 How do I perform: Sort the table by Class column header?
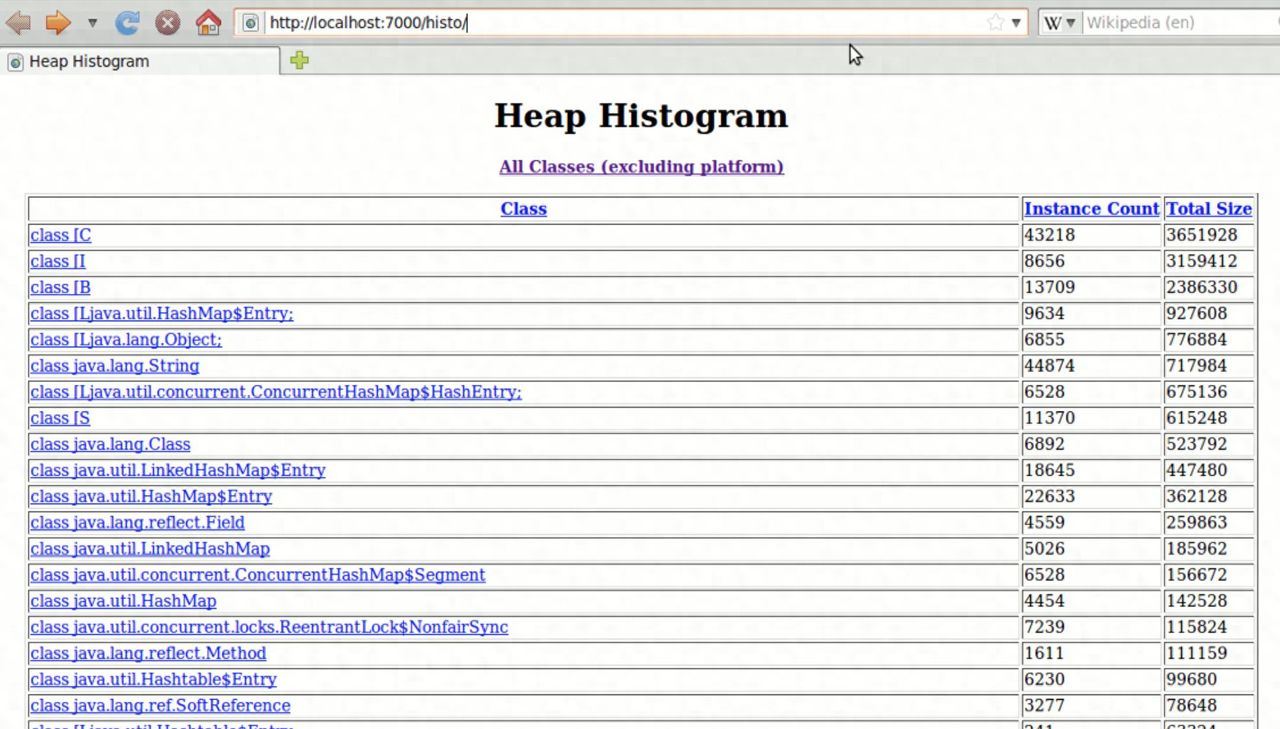(x=523, y=209)
